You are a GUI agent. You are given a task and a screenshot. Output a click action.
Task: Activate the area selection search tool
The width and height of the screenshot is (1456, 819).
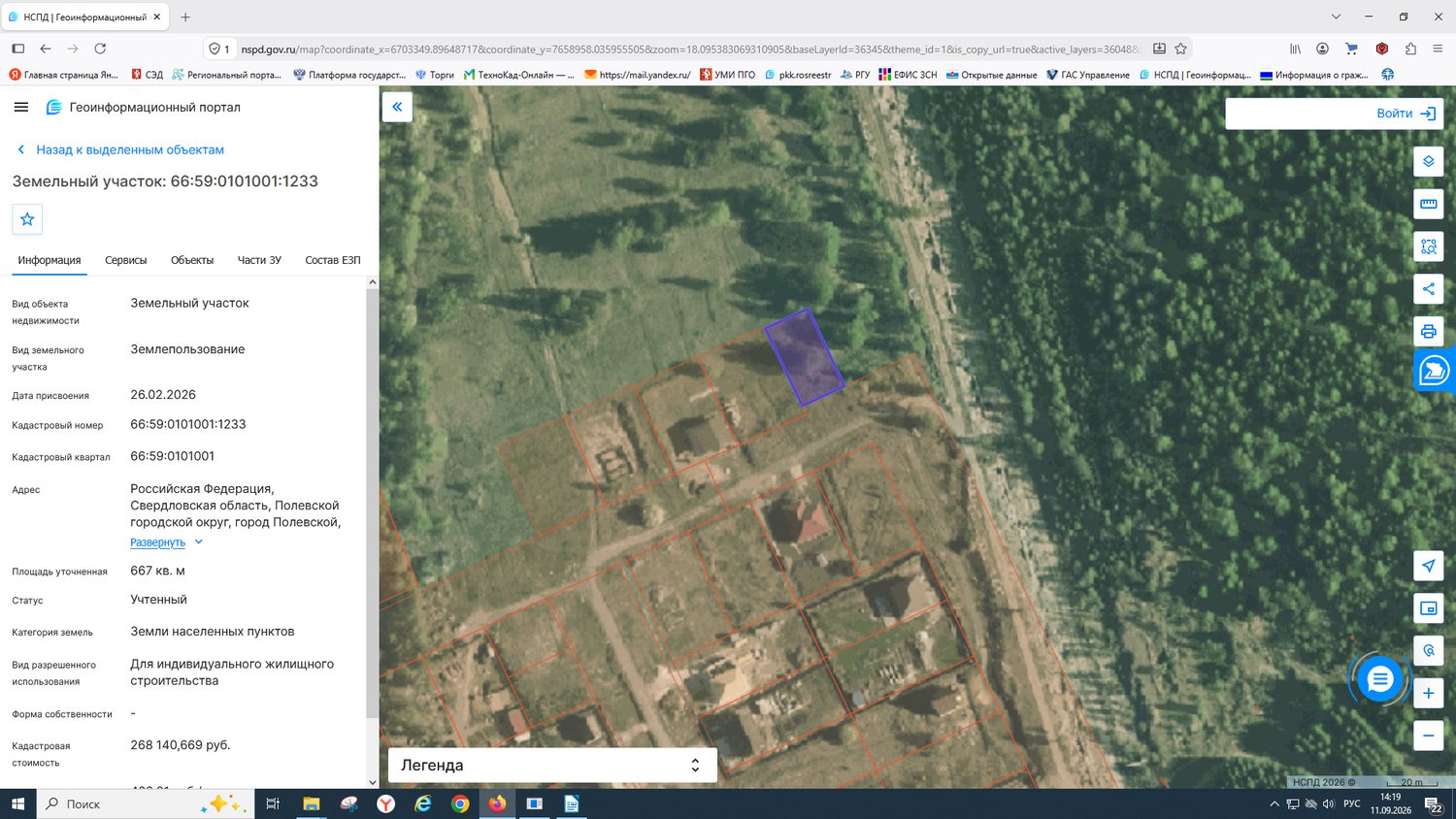(1428, 246)
